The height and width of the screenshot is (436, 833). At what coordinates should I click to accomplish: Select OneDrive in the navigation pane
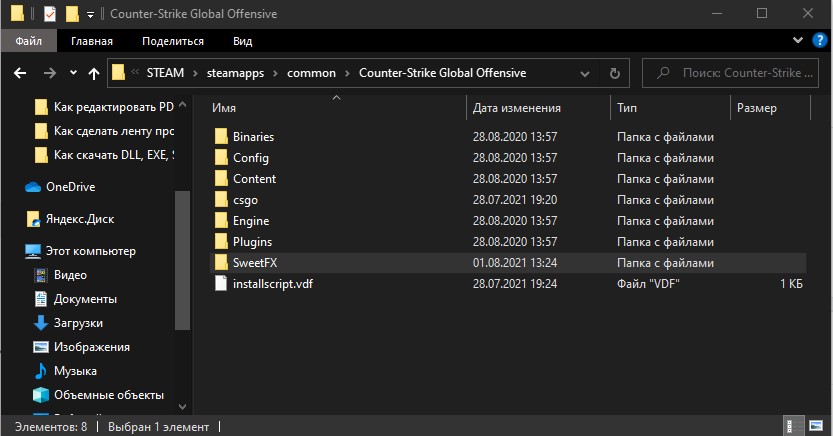point(60,187)
